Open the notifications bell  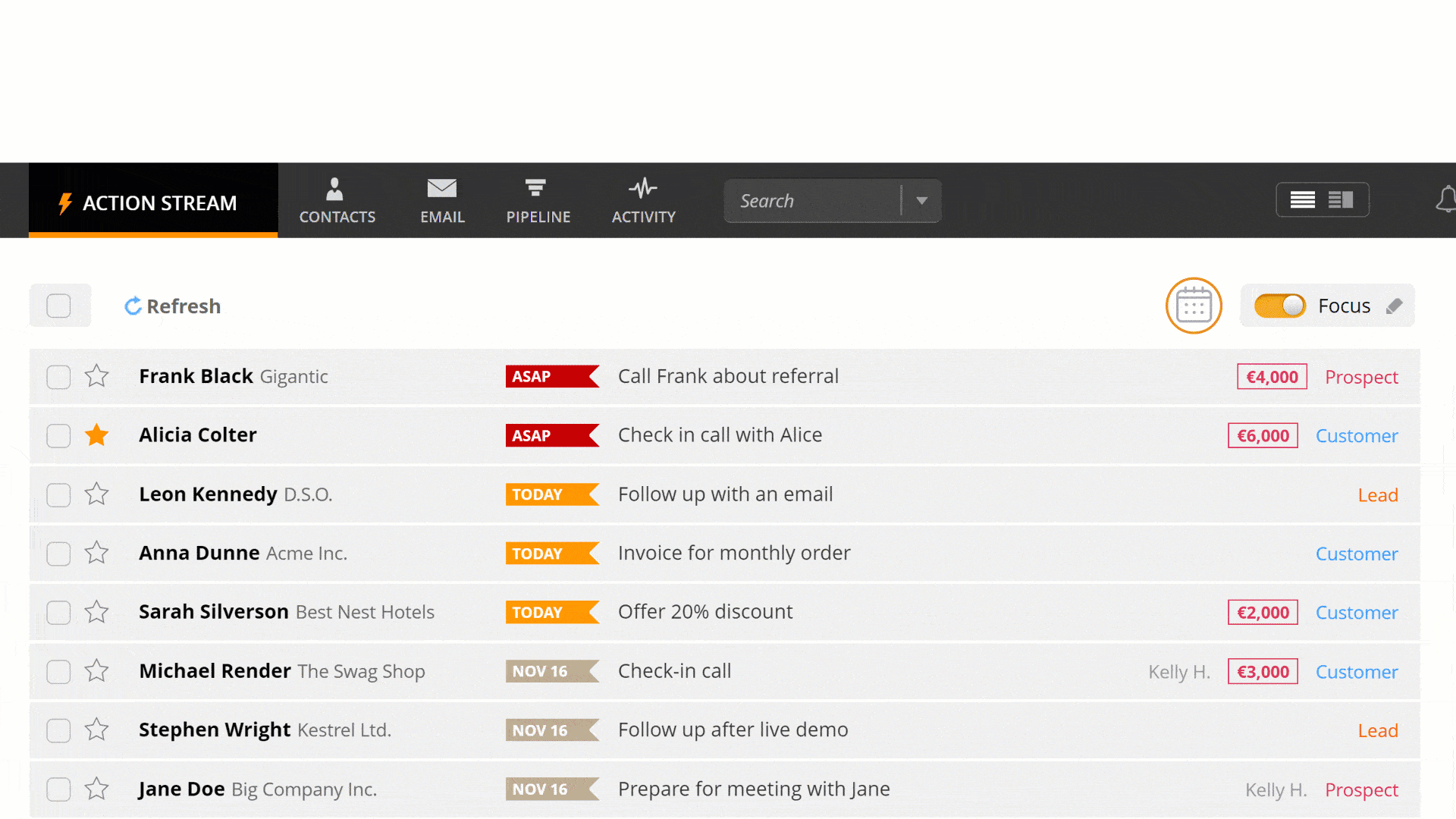tap(1445, 199)
